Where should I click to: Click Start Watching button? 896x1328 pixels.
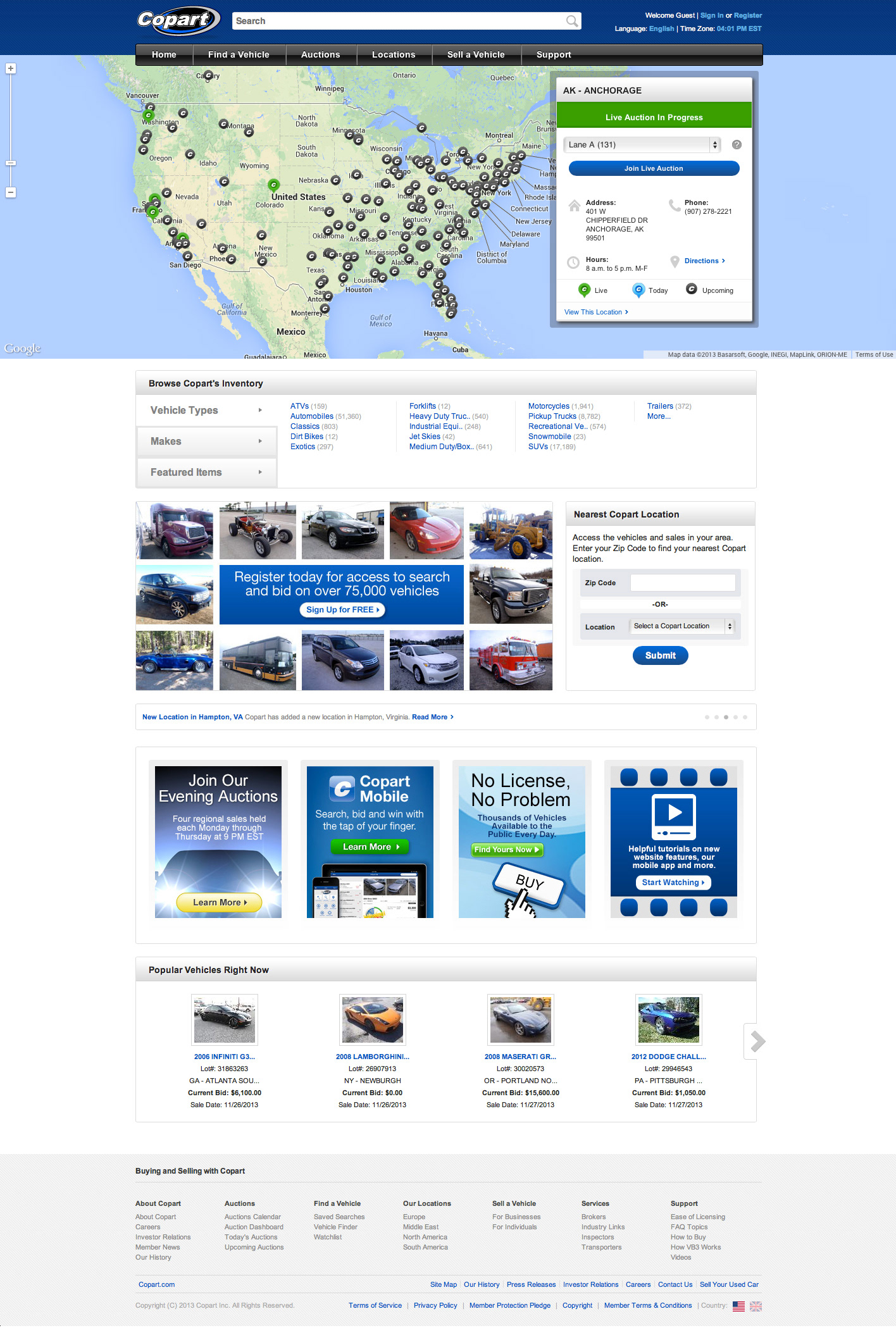coord(673,883)
